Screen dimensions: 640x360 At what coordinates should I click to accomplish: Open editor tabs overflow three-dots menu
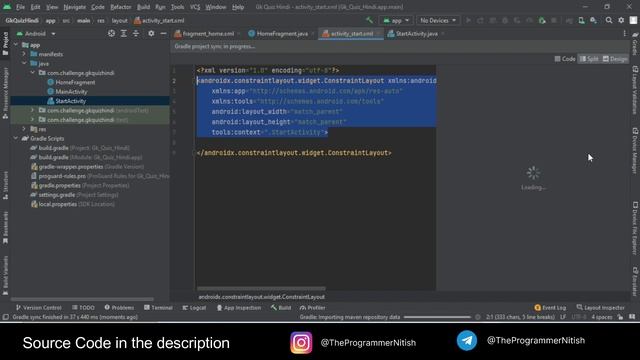click(x=624, y=33)
